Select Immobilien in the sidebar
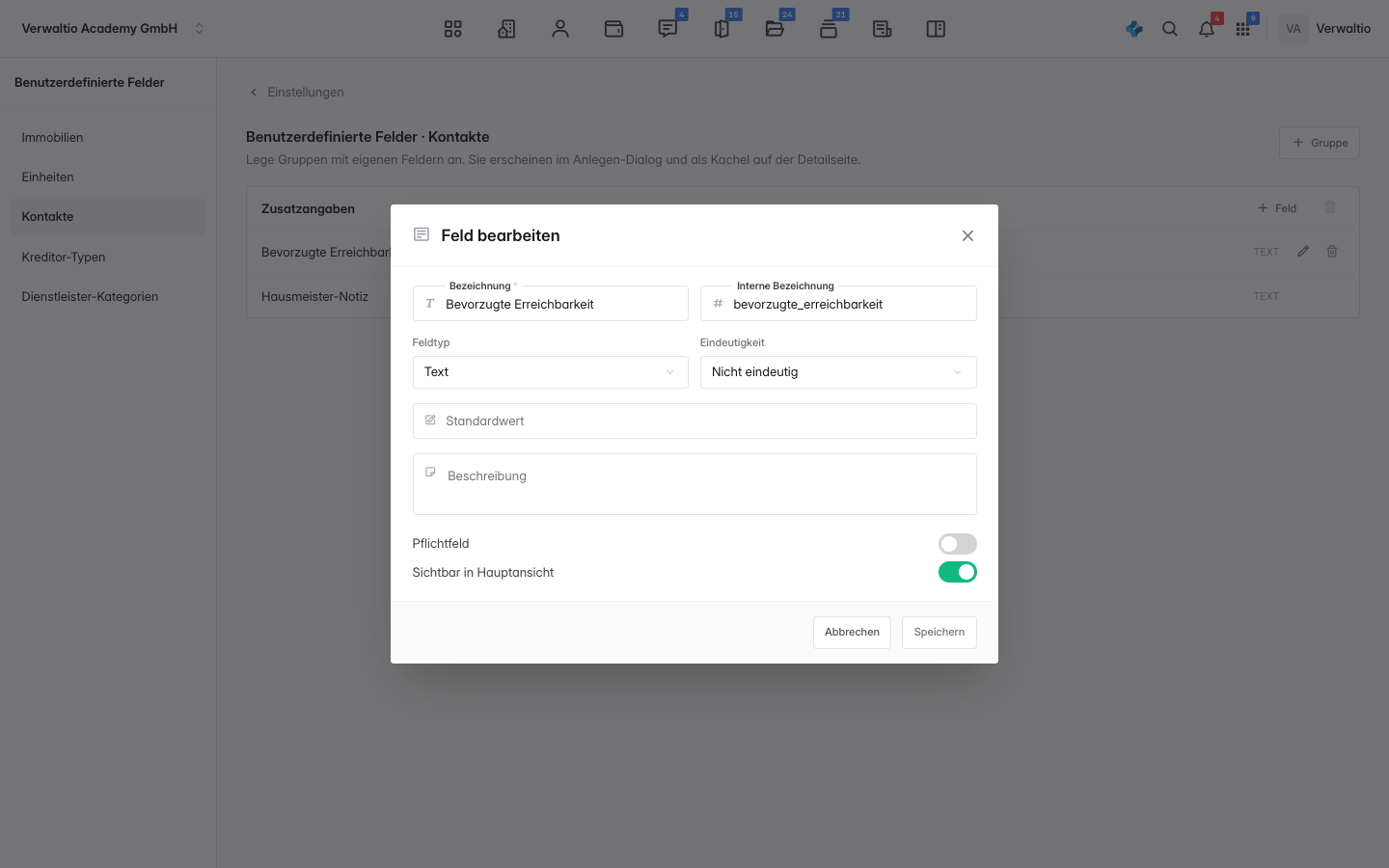 point(108,138)
